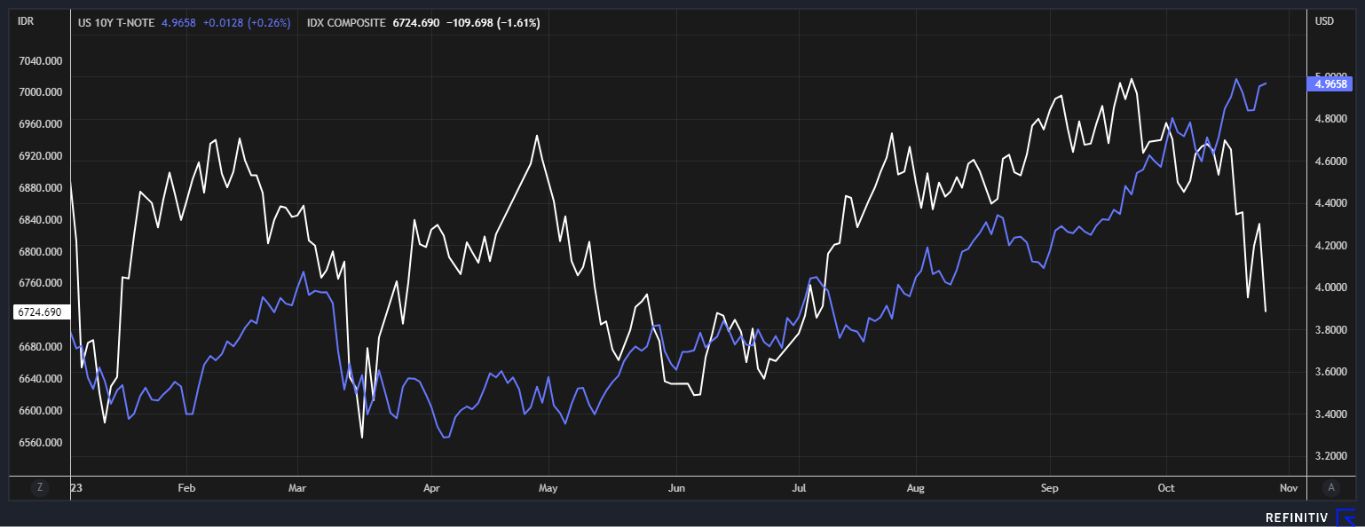The height and width of the screenshot is (527, 1365).
Task: Click the Sep label on time axis
Action: [1049, 489]
